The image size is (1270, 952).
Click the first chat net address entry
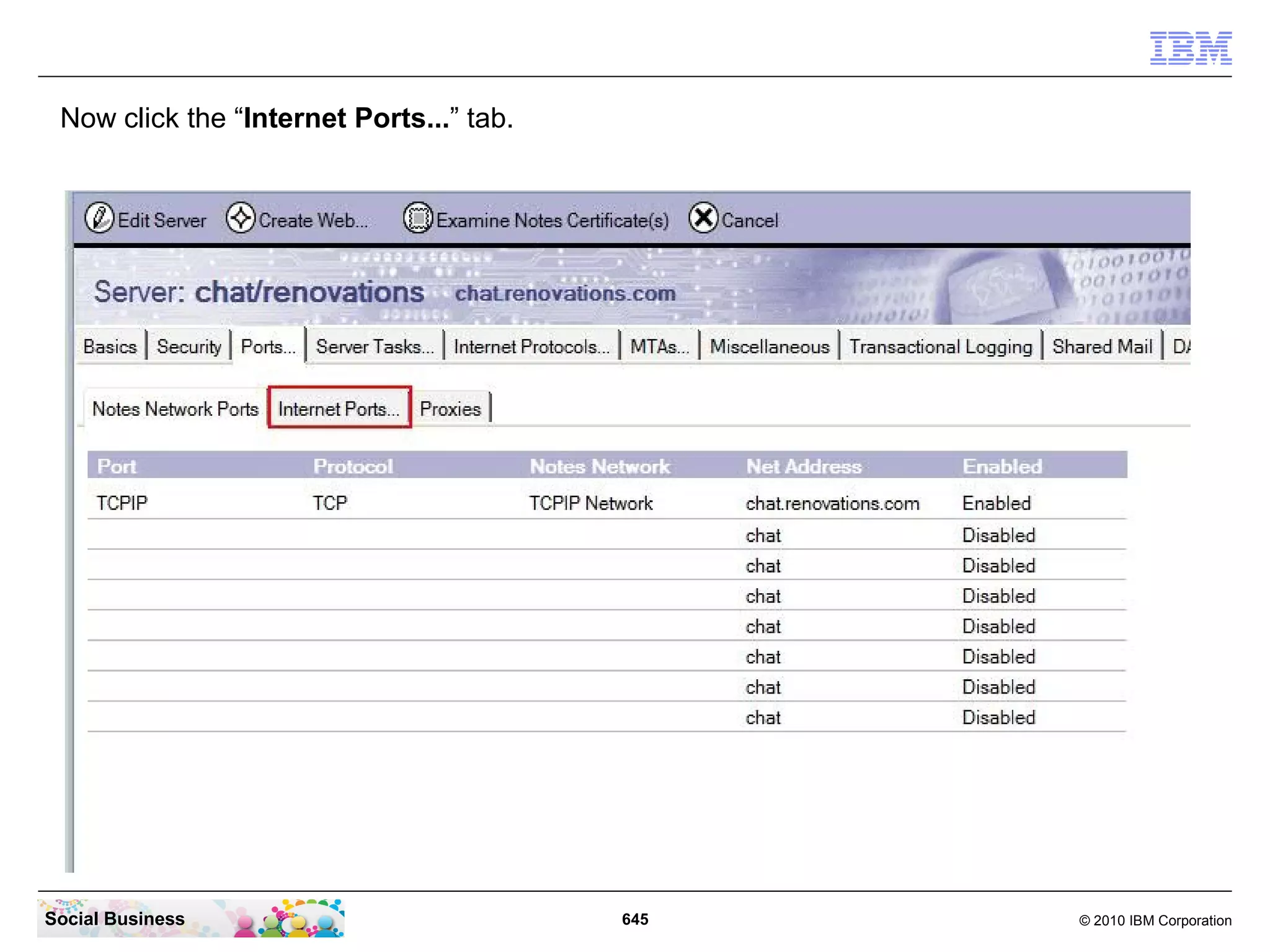point(763,535)
